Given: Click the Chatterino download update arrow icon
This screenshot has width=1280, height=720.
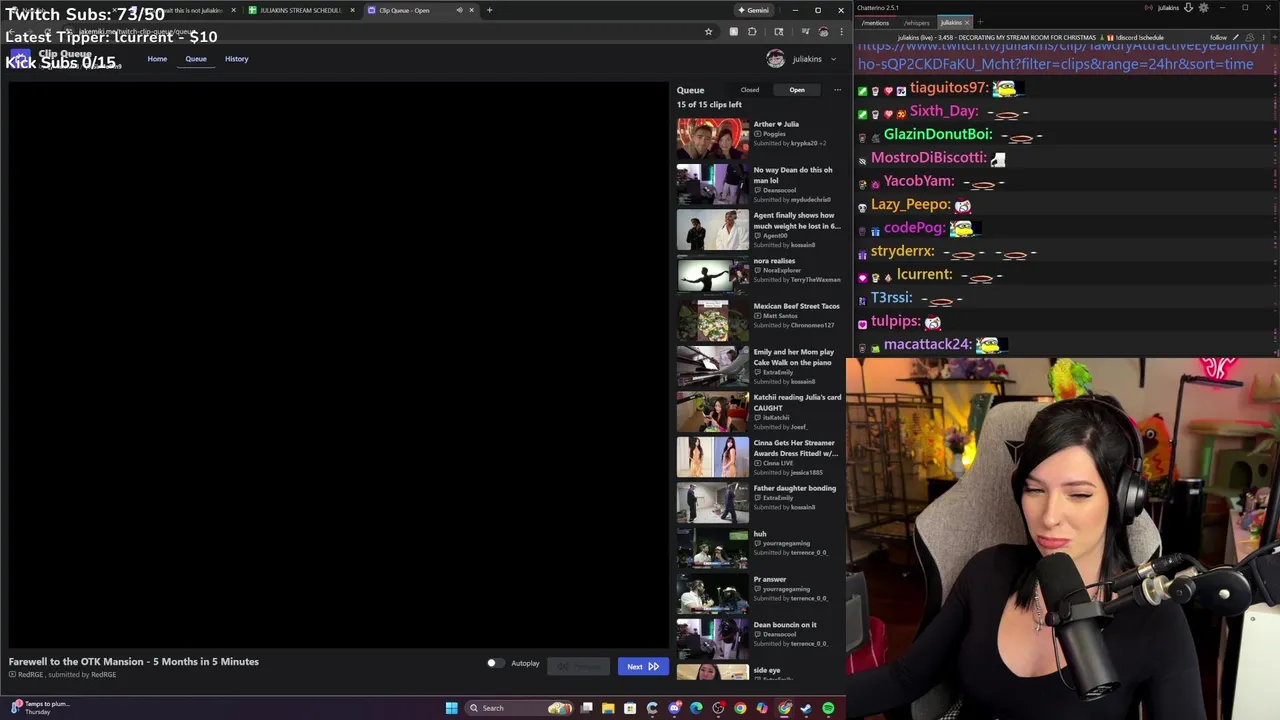Looking at the screenshot, I should point(1188,8).
